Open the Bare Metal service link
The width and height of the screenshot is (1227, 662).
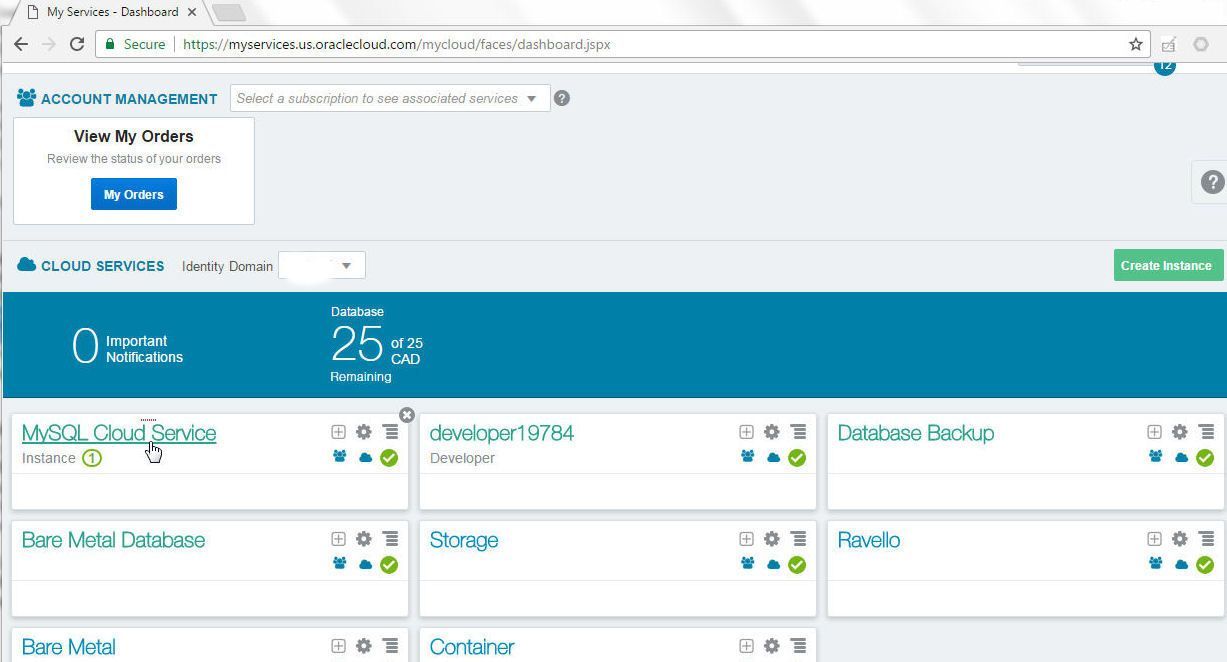click(x=69, y=647)
